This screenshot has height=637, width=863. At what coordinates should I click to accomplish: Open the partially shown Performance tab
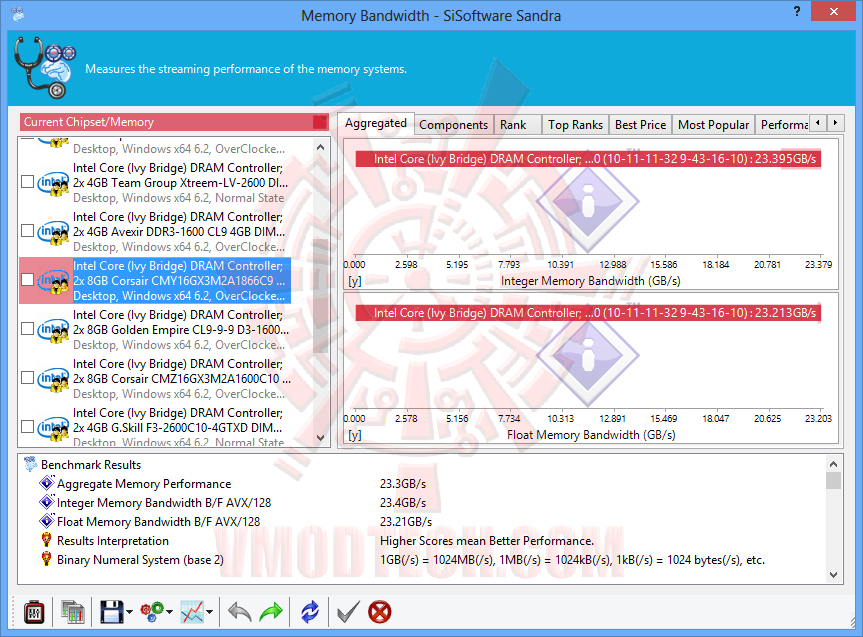pyautogui.click(x=783, y=125)
